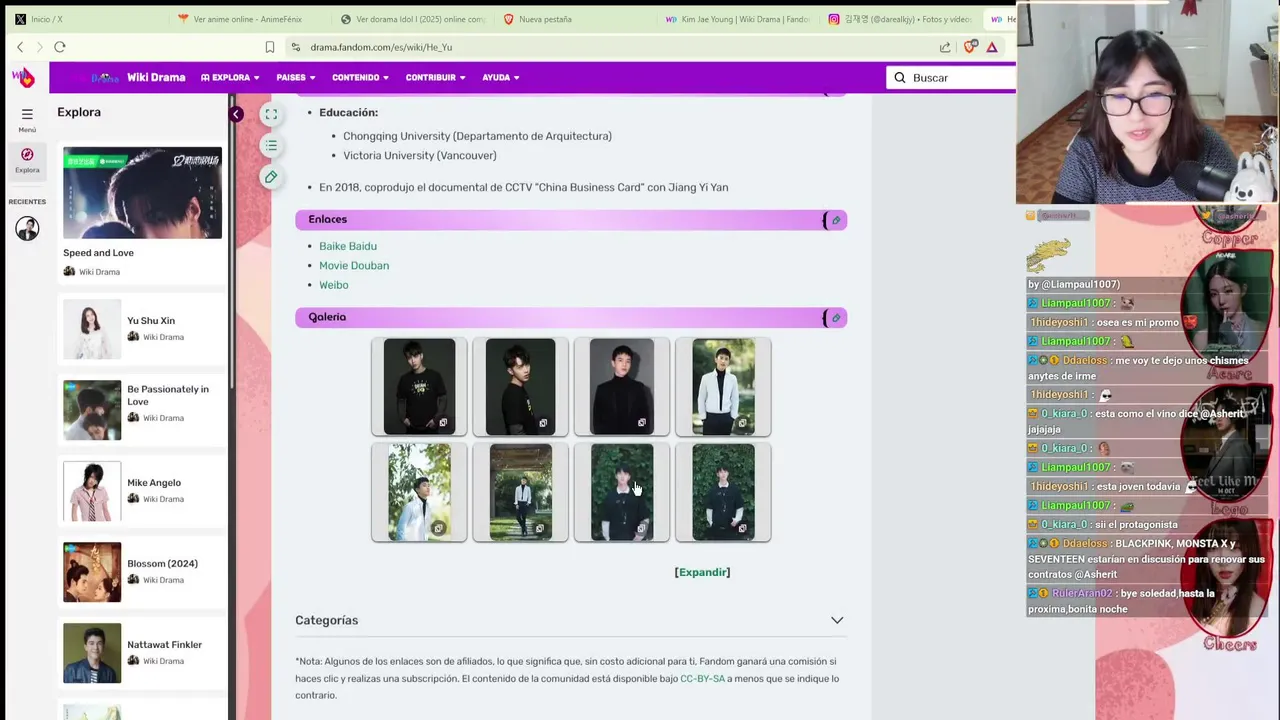This screenshot has height=720, width=1280.
Task: Open the Países dropdown menu
Action: tap(295, 78)
